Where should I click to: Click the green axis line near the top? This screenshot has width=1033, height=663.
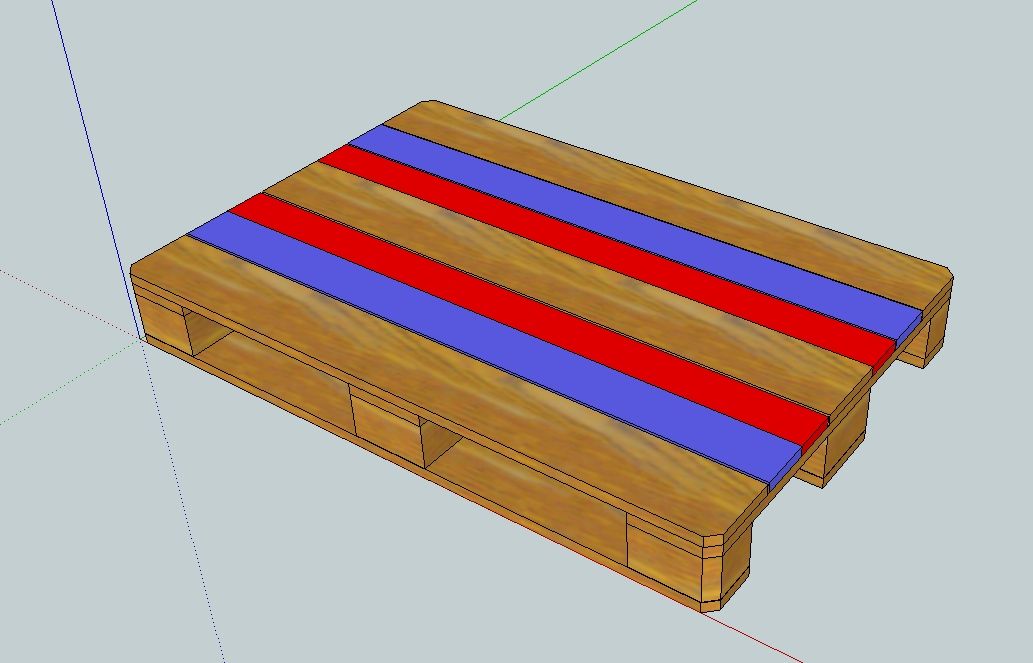tap(600, 55)
